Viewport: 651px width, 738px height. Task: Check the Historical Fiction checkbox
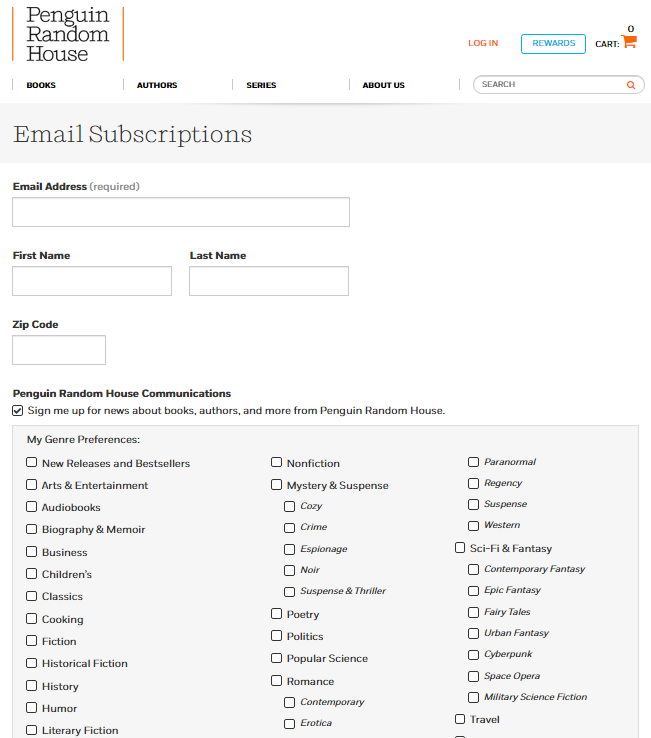[32, 663]
